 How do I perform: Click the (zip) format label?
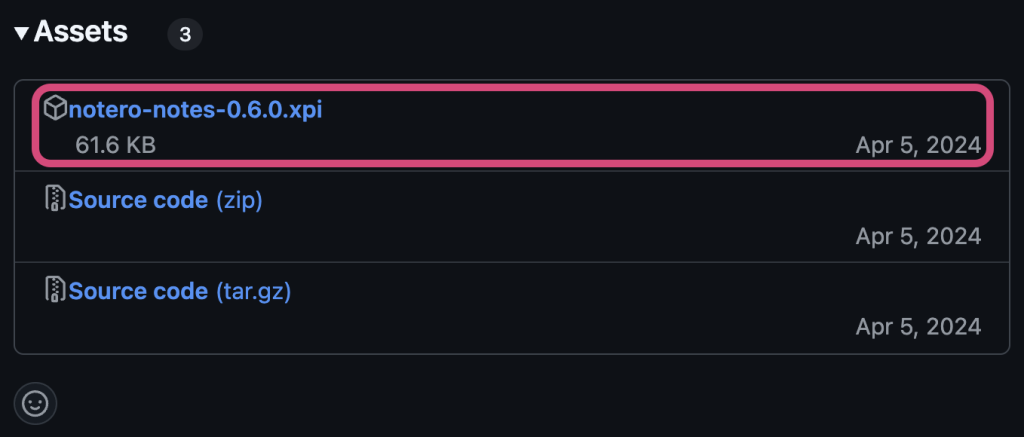(239, 200)
